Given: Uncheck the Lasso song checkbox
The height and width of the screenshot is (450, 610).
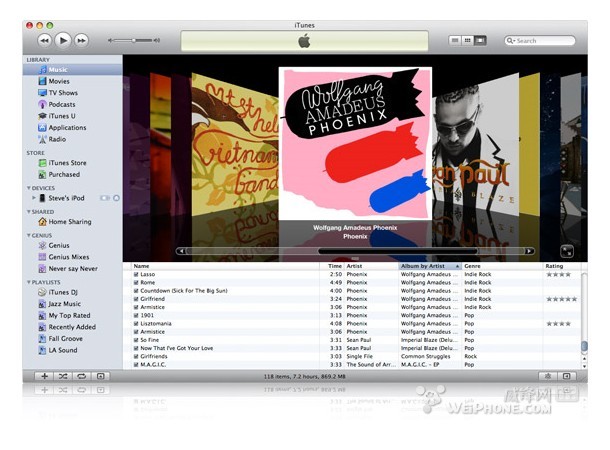Looking at the screenshot, I should click(x=136, y=274).
